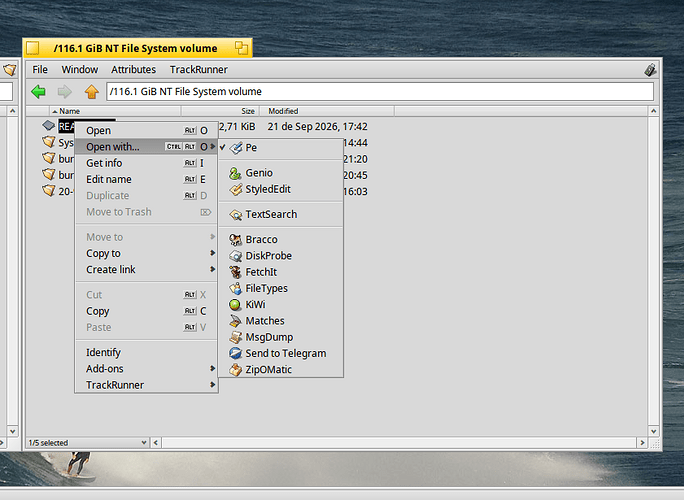Image resolution: width=684 pixels, height=500 pixels.
Task: Choose TextSearch from Open with list
Action: (x=281, y=214)
